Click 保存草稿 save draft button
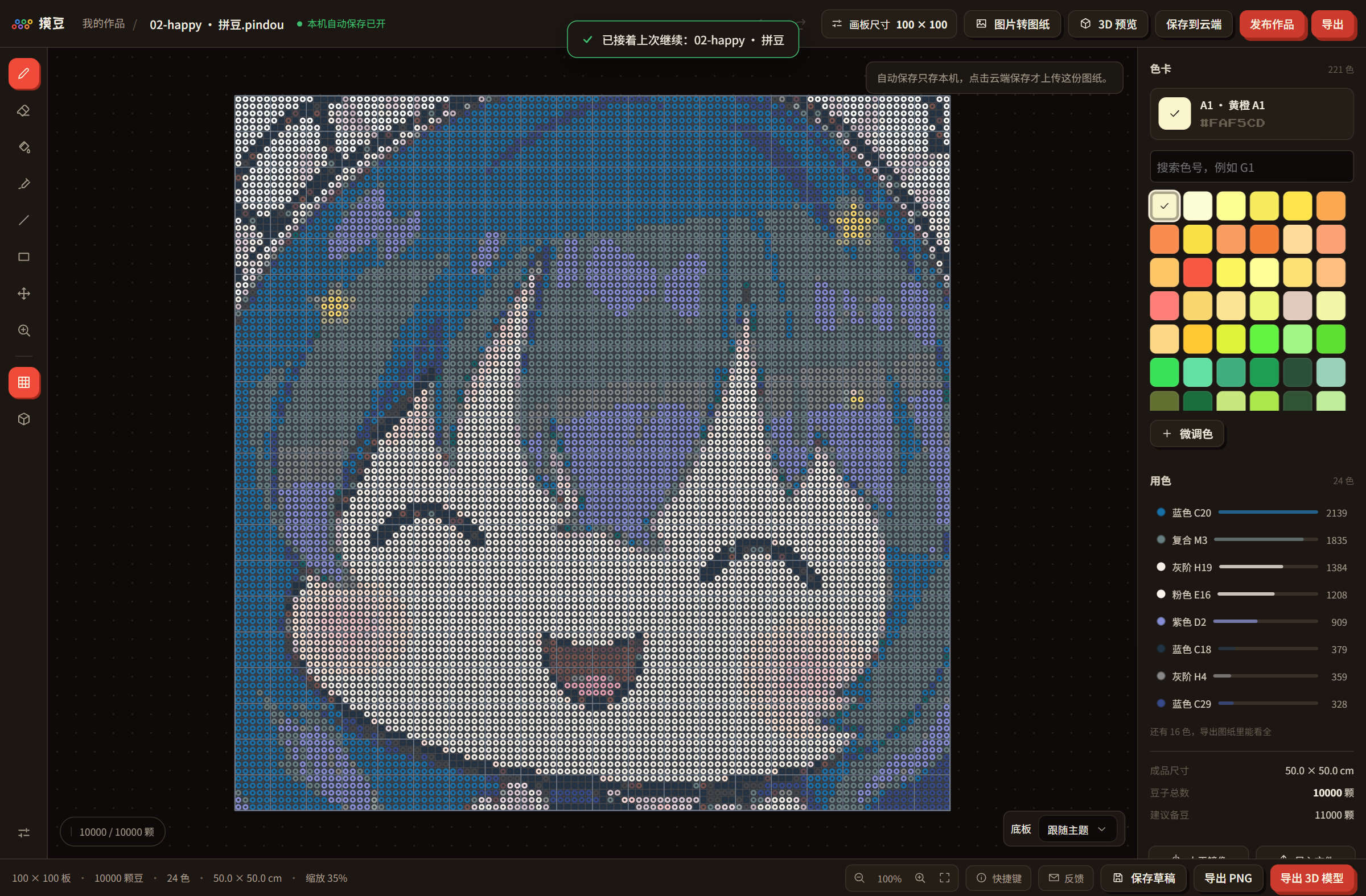This screenshot has width=1366, height=896. pos(1144,878)
